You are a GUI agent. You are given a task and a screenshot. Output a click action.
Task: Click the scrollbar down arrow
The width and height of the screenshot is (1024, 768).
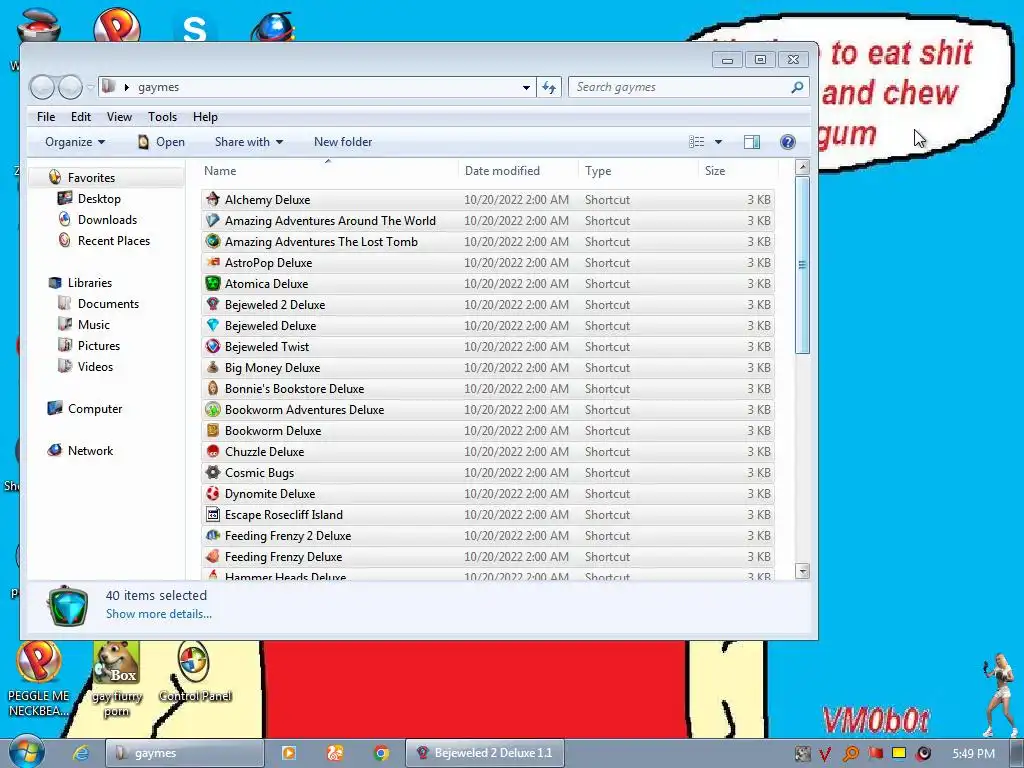click(803, 571)
